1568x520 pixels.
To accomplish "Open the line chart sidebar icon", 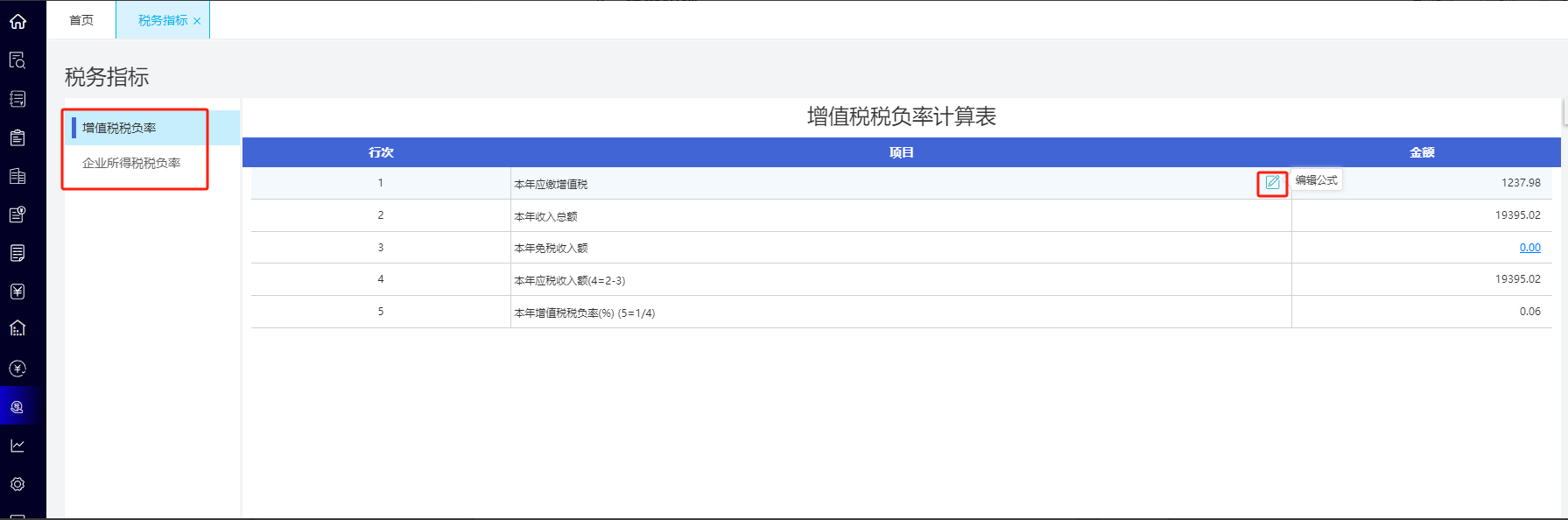I will 18,446.
